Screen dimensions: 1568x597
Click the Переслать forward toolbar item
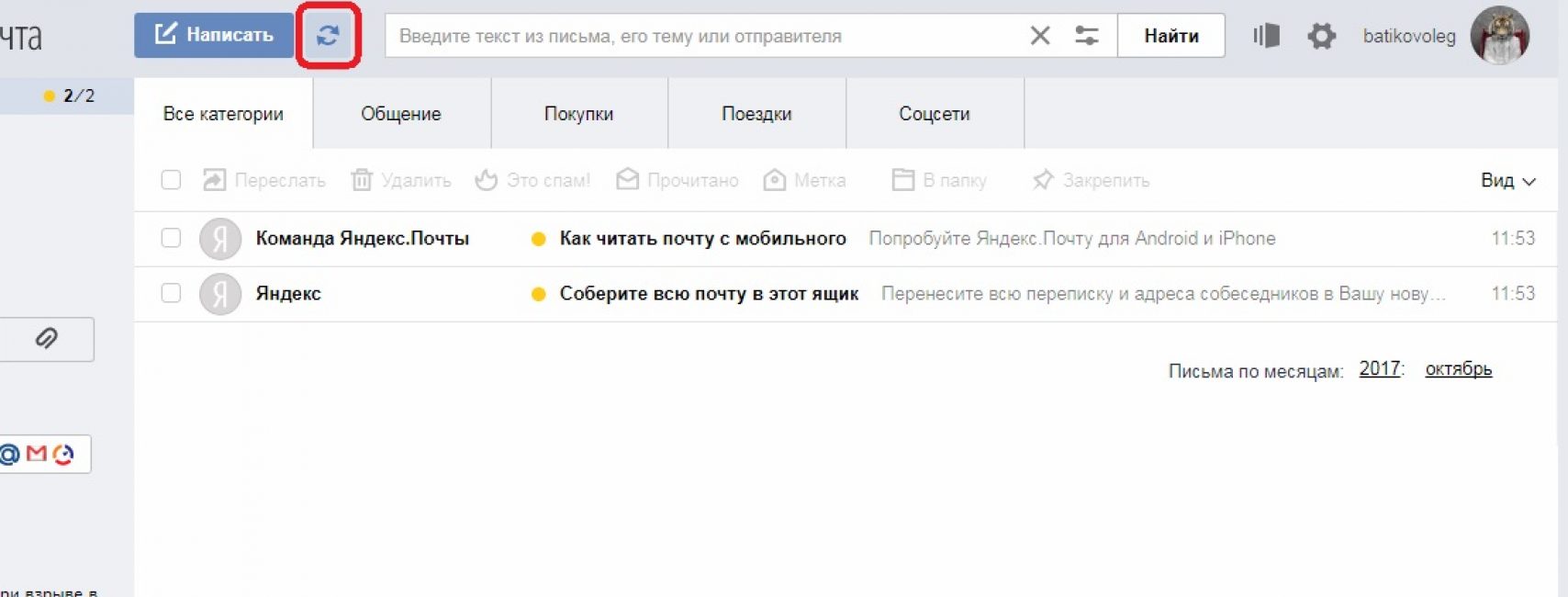click(x=264, y=180)
